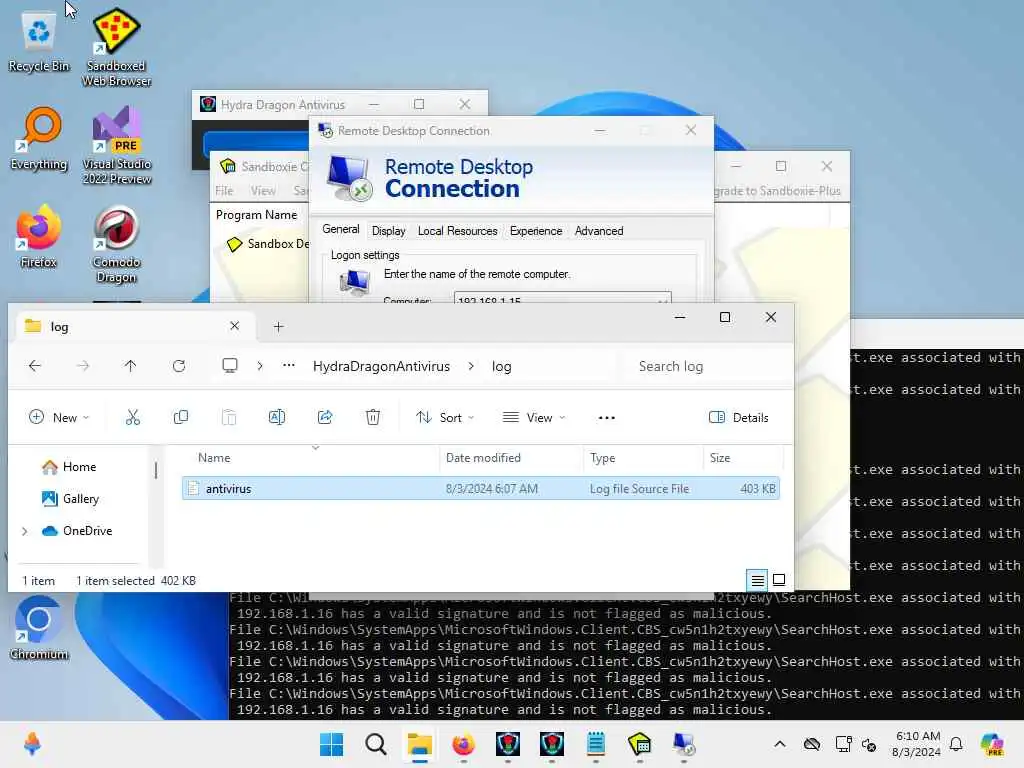The width and height of the screenshot is (1024, 768).
Task: Click HydraDragonAntivirus breadcrumb
Action: tap(381, 366)
